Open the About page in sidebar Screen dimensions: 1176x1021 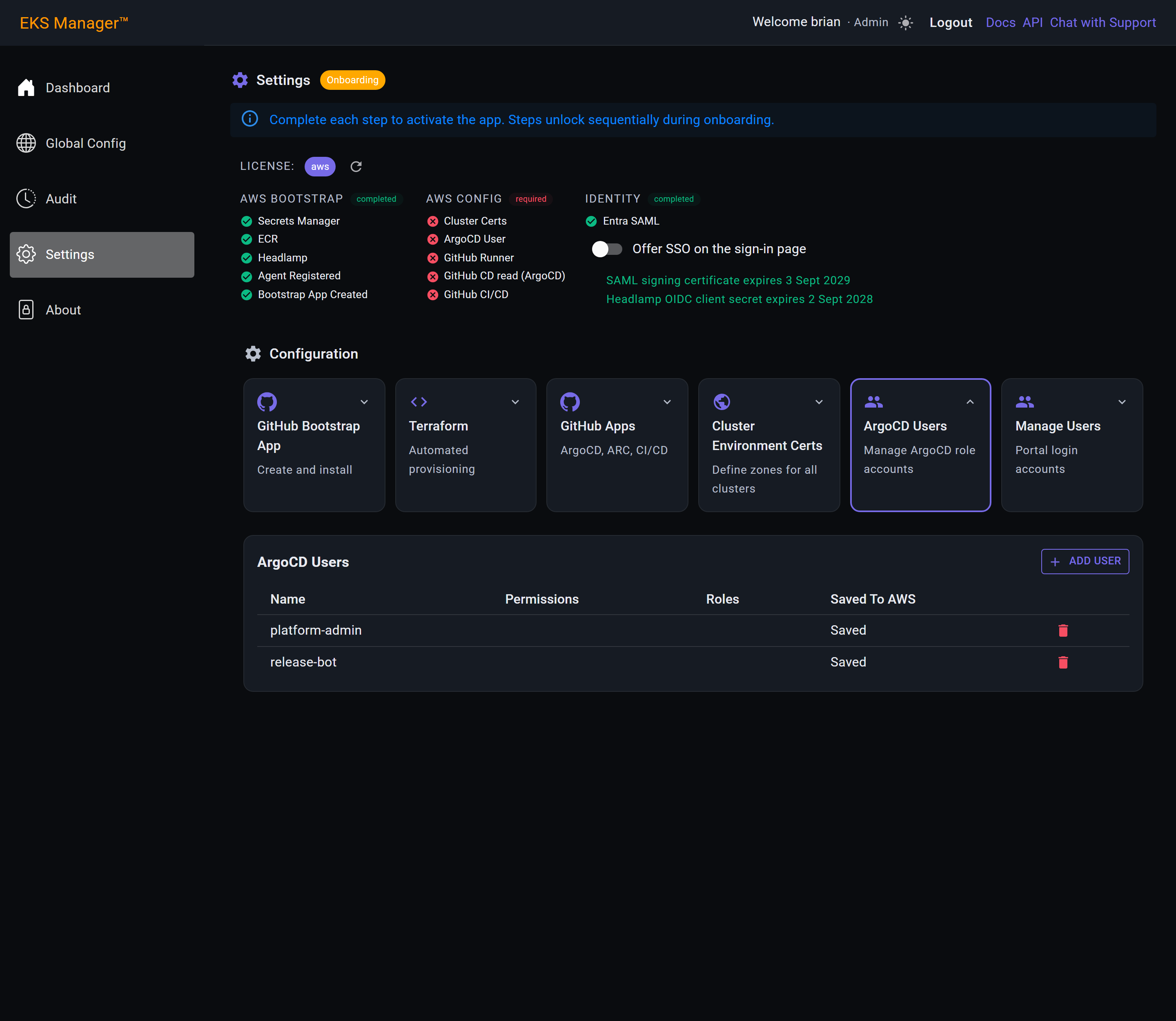point(102,310)
